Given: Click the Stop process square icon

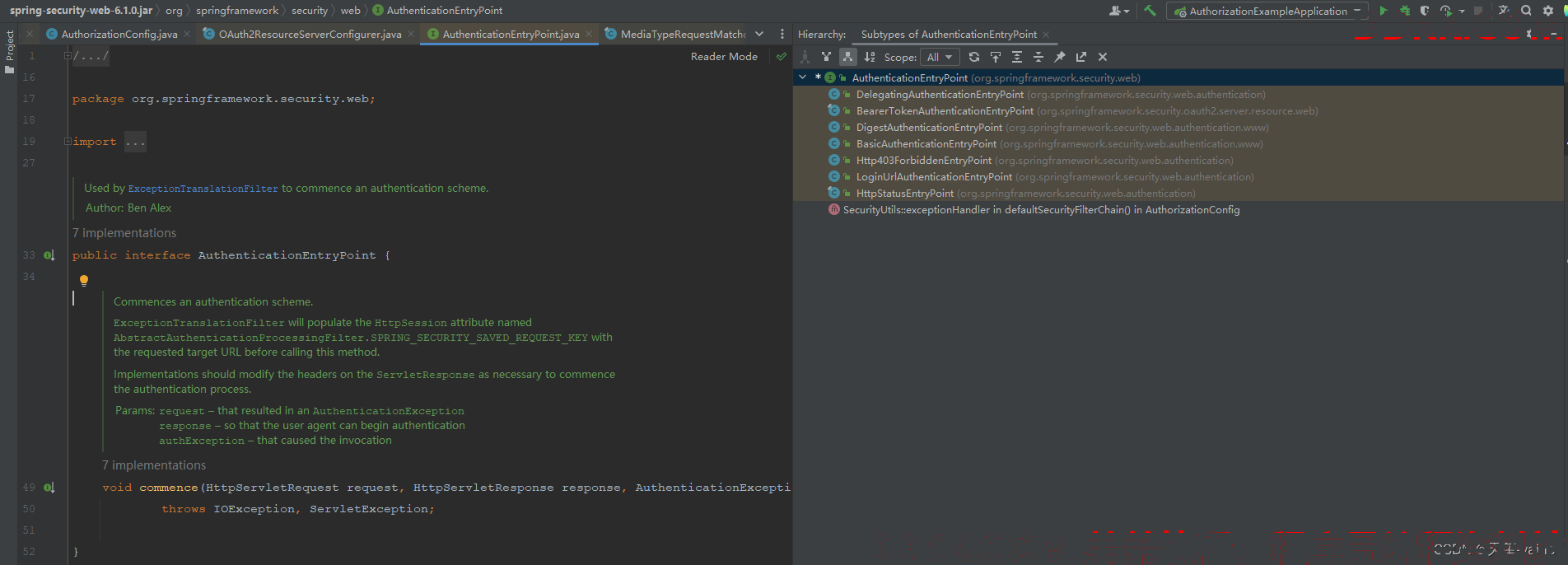Looking at the screenshot, I should (1478, 11).
